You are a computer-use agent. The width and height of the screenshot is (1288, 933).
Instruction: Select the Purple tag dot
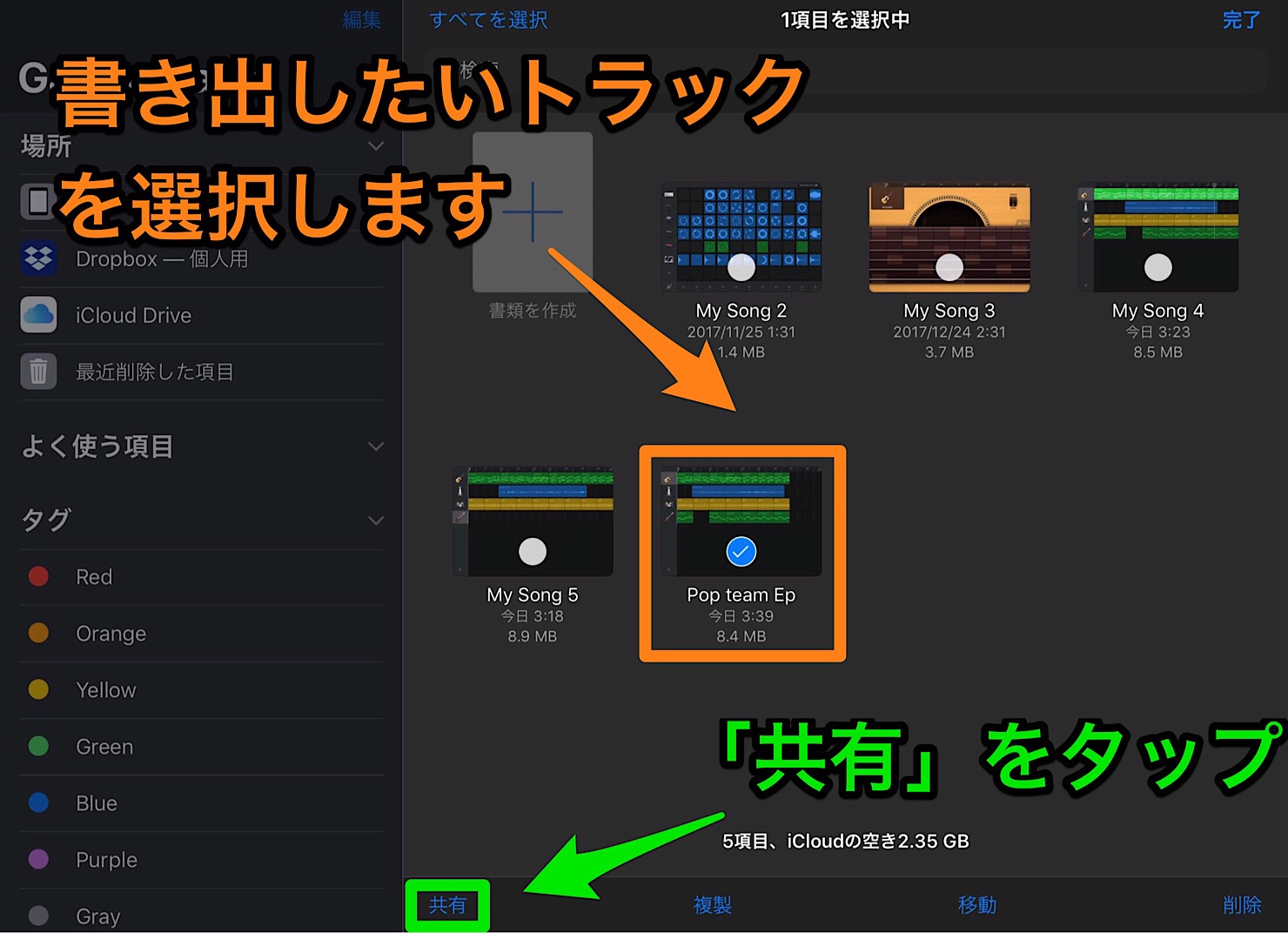pos(38,859)
